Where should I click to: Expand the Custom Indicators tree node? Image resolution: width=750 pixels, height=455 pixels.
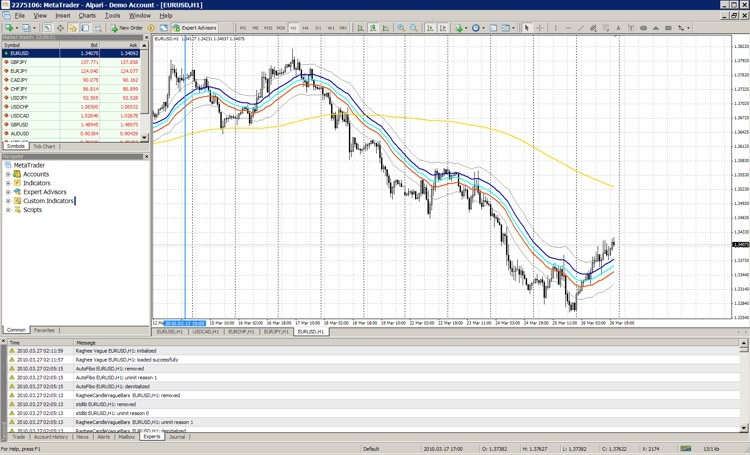[8, 201]
